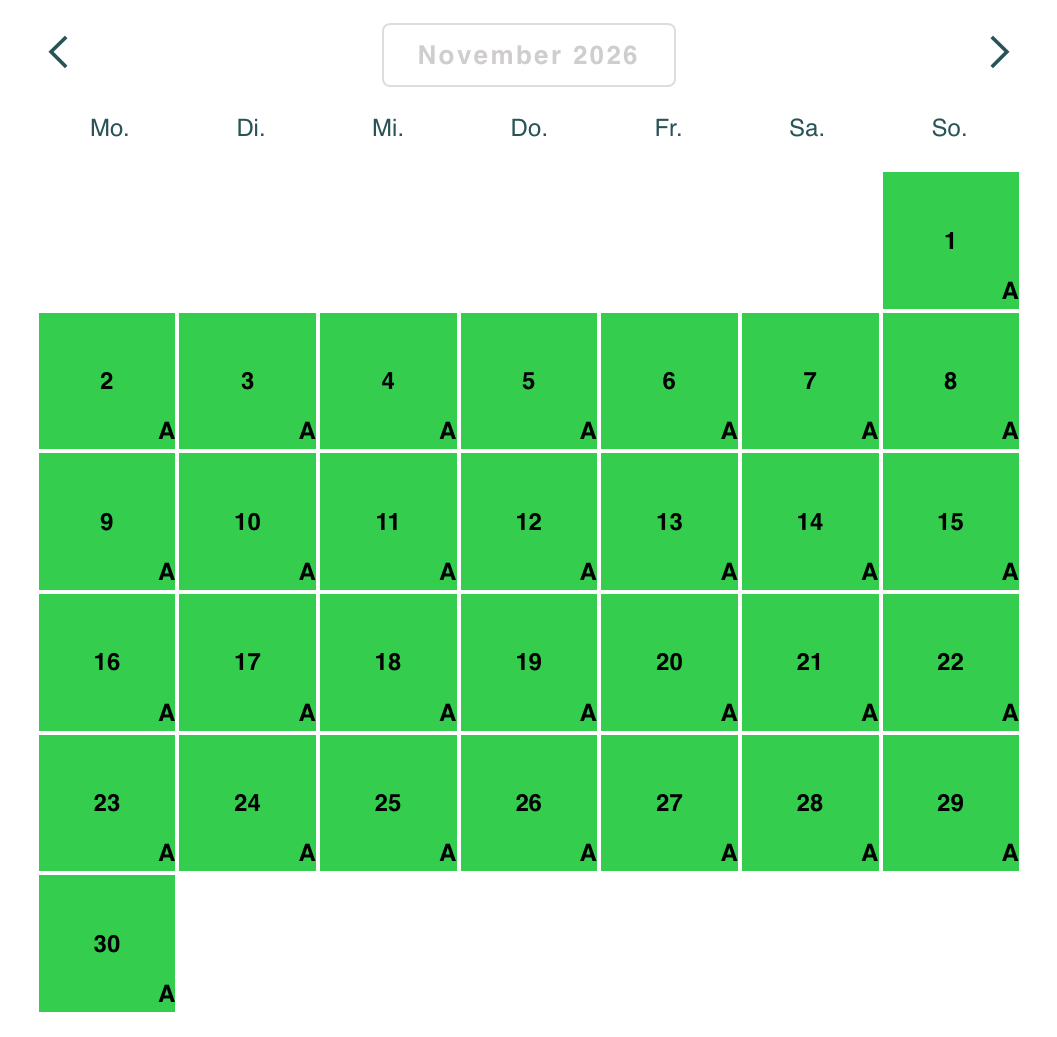Screen dimensions: 1057x1037
Task: Click the date November 11
Action: [x=388, y=522]
